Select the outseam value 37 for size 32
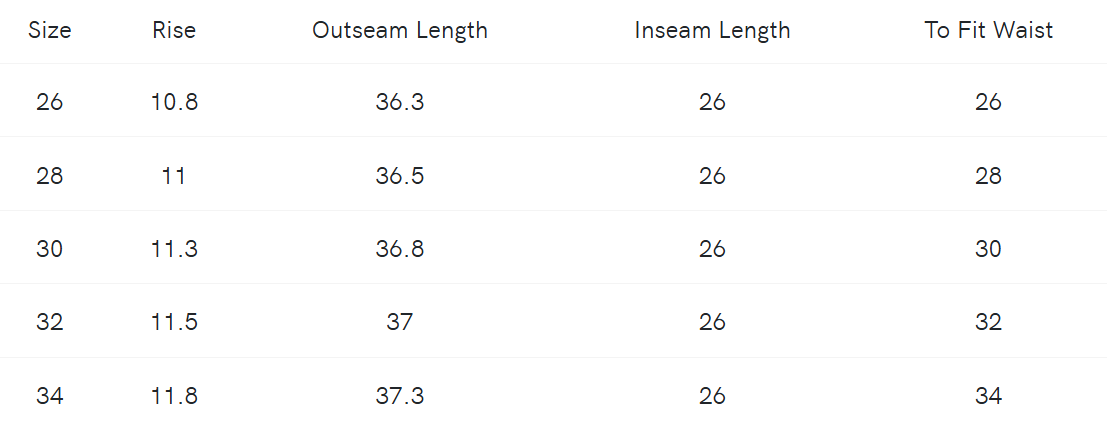Image resolution: width=1107 pixels, height=426 pixels. 400,322
